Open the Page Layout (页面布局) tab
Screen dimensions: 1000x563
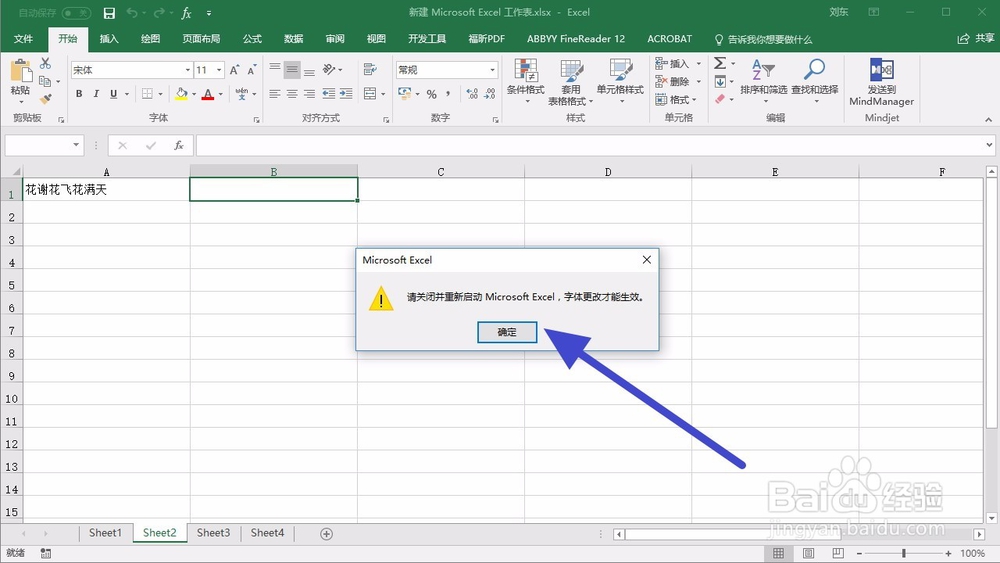[202, 39]
